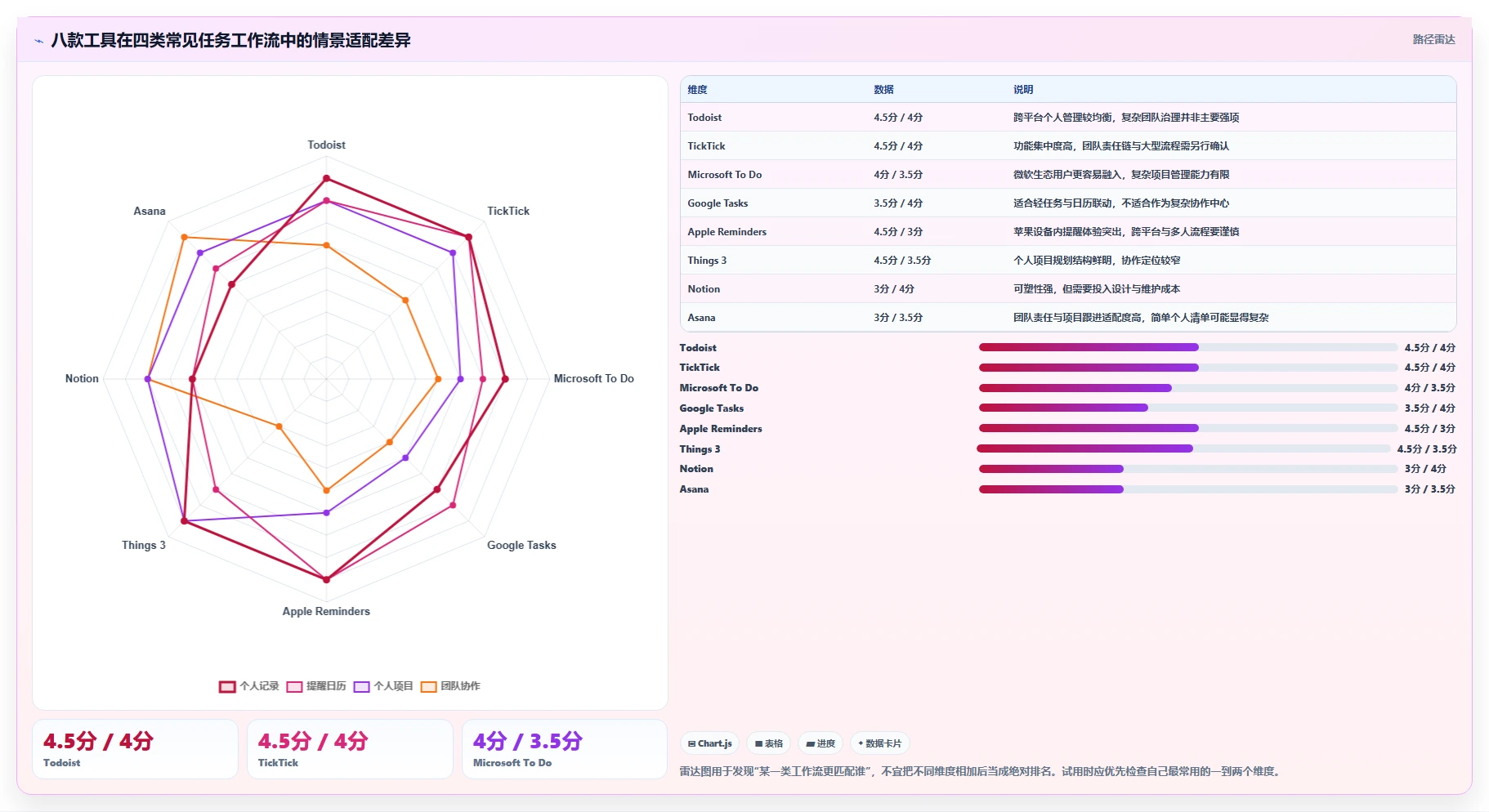Click the Google Tasks progress bar

[x=1188, y=408]
